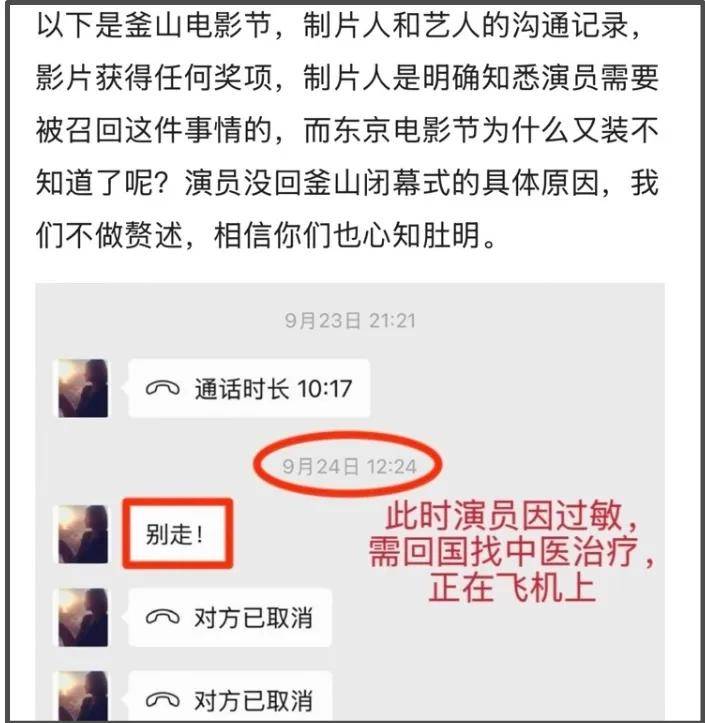Select the 通话时长 10:17 call bubble text
The width and height of the screenshot is (705, 723).
coord(273,389)
